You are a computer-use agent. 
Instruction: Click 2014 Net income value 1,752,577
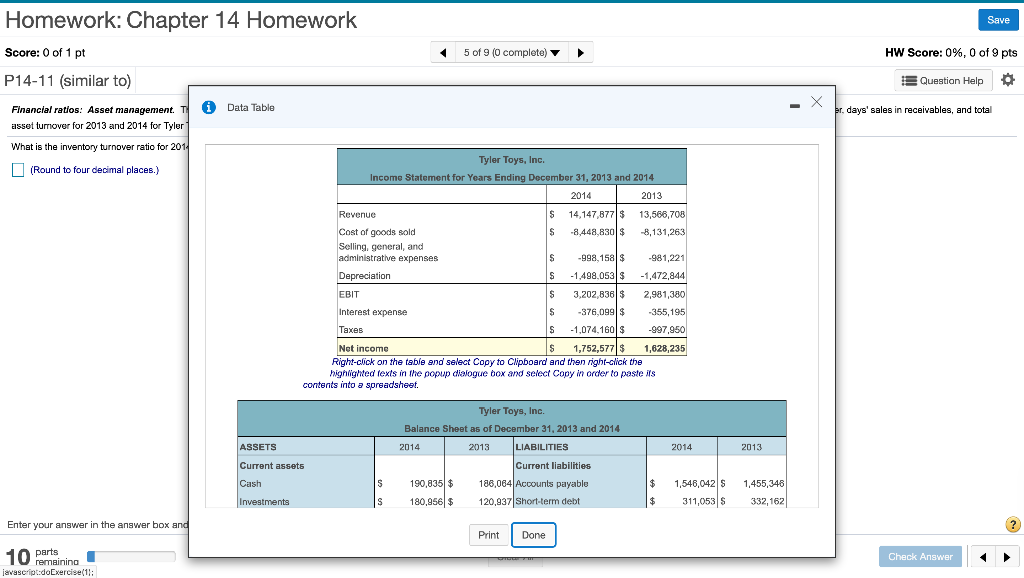(x=594, y=349)
